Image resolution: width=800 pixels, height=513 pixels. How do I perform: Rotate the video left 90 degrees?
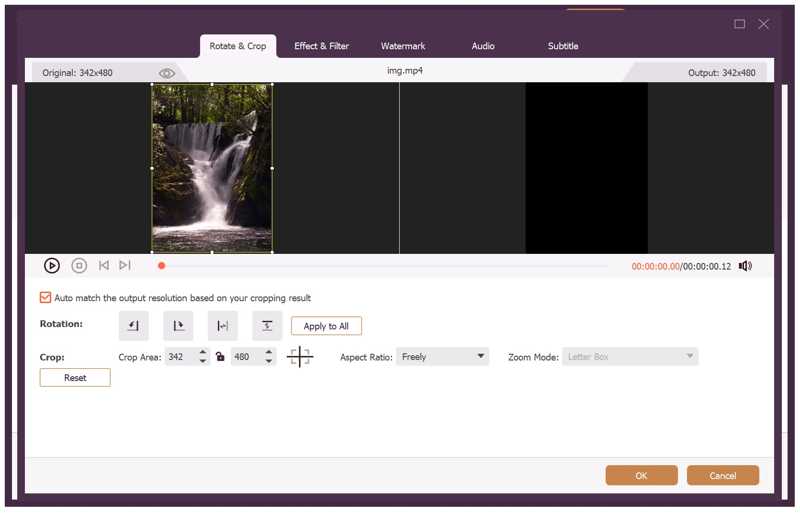[x=133, y=326]
